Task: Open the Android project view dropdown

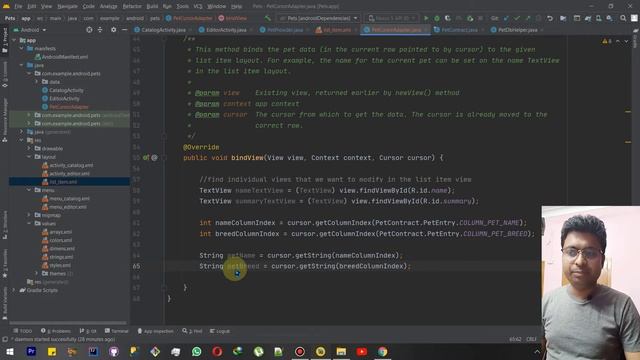Action: click(x=30, y=30)
